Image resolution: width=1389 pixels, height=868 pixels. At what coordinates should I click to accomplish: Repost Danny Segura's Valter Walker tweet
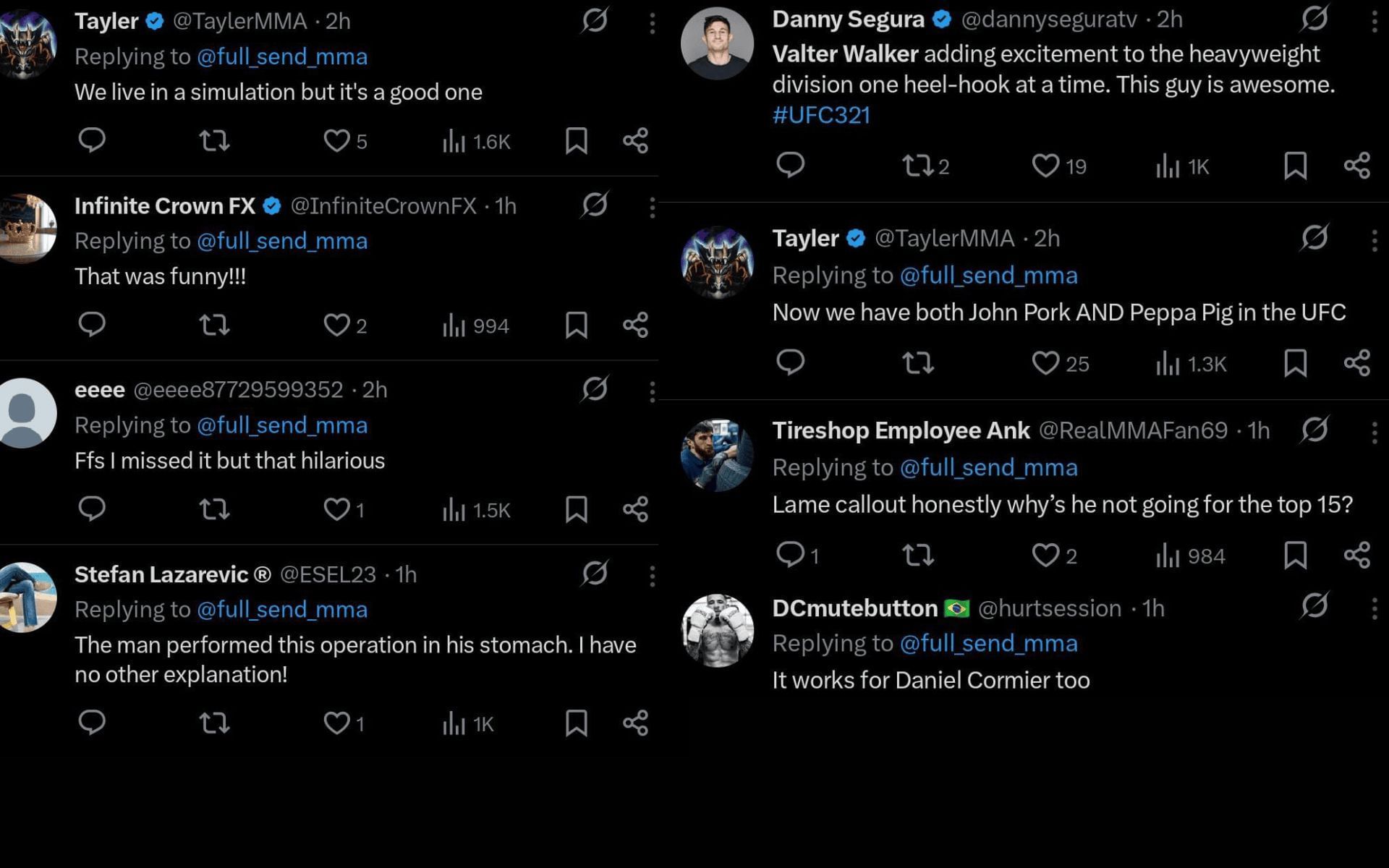tap(918, 166)
